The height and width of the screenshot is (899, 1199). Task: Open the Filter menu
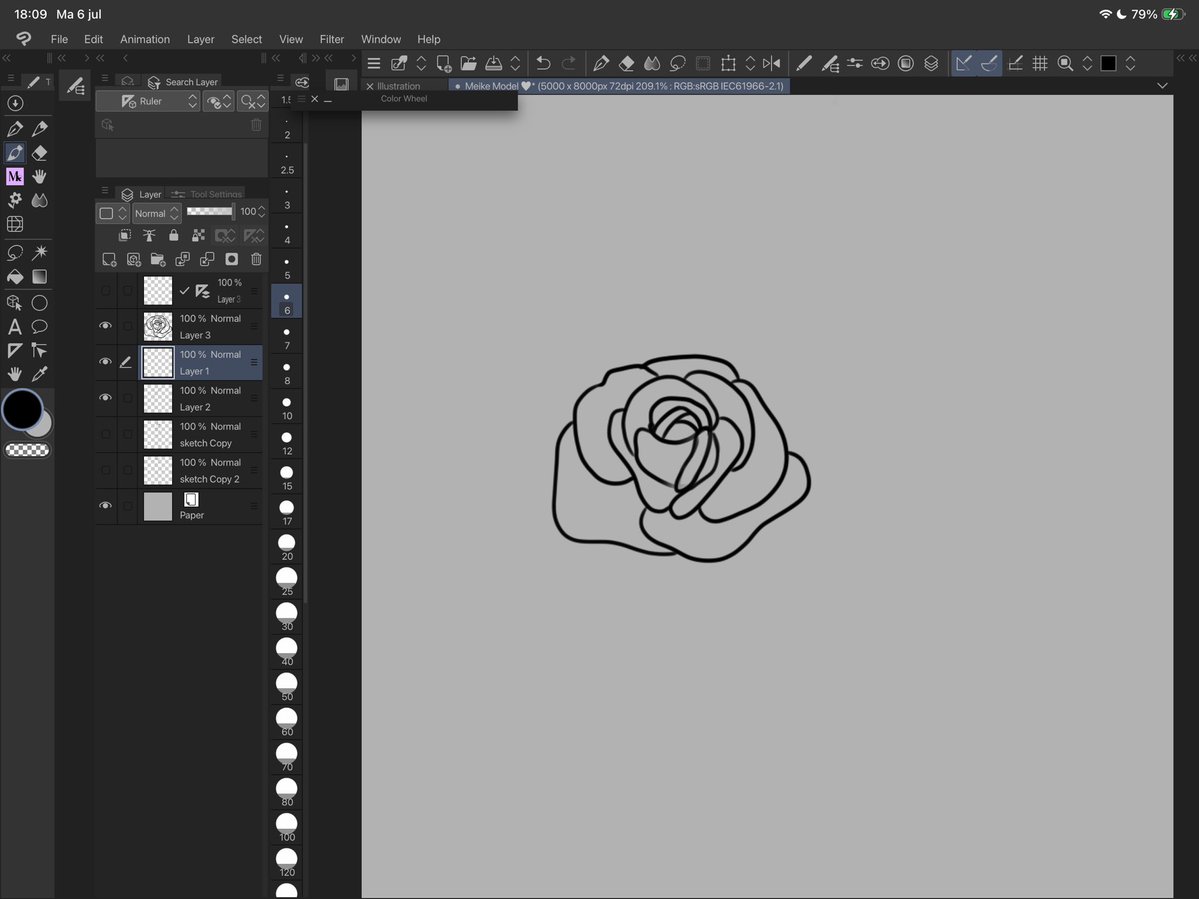[x=332, y=39]
